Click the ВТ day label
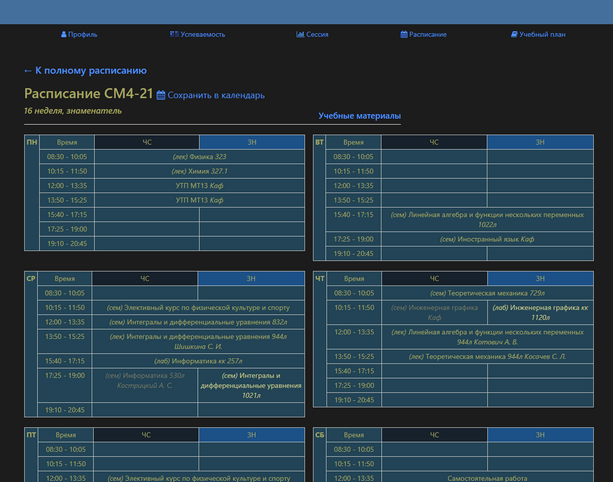This screenshot has width=613, height=482. tap(319, 142)
